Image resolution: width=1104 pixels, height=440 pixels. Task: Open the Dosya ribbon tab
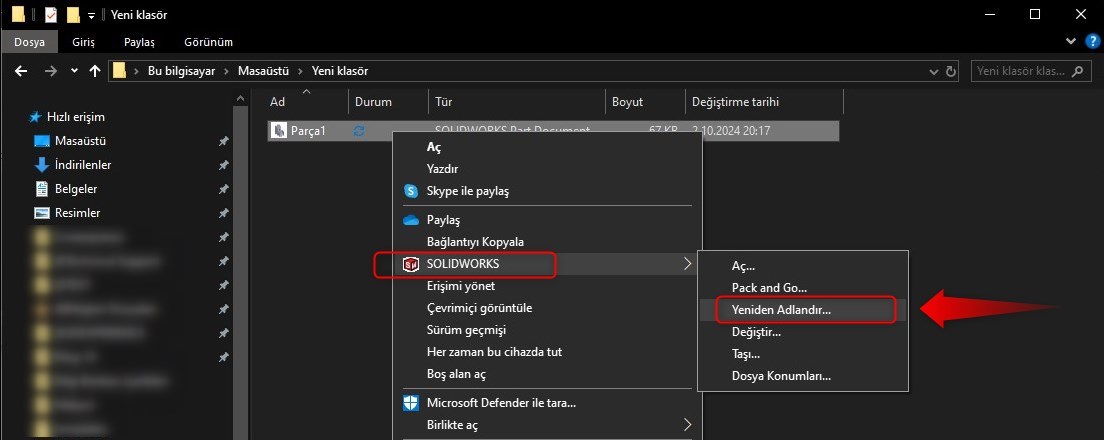click(29, 42)
